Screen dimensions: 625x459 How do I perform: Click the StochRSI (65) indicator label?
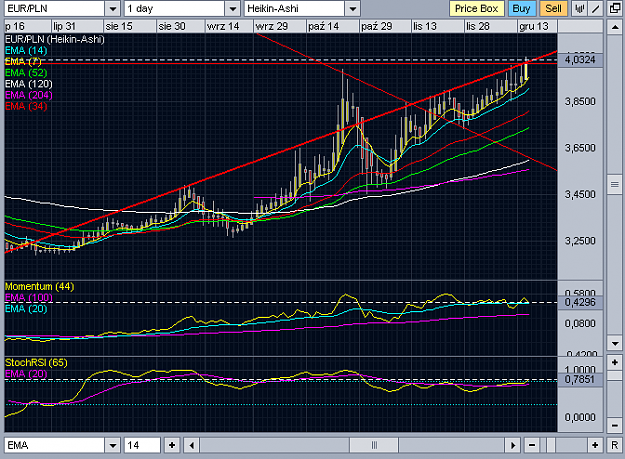(x=36, y=363)
